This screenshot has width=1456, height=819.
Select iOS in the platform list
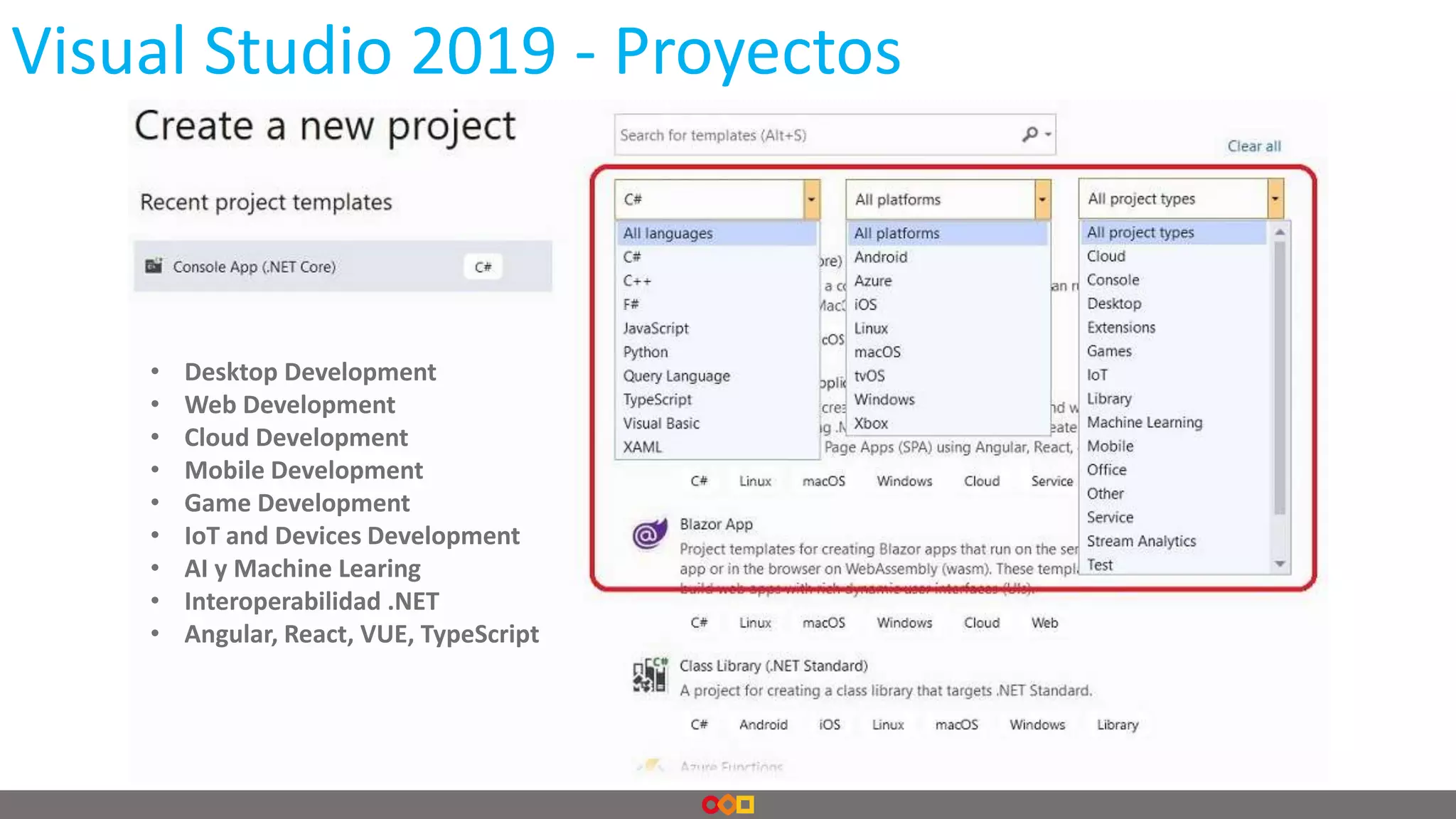click(948, 304)
